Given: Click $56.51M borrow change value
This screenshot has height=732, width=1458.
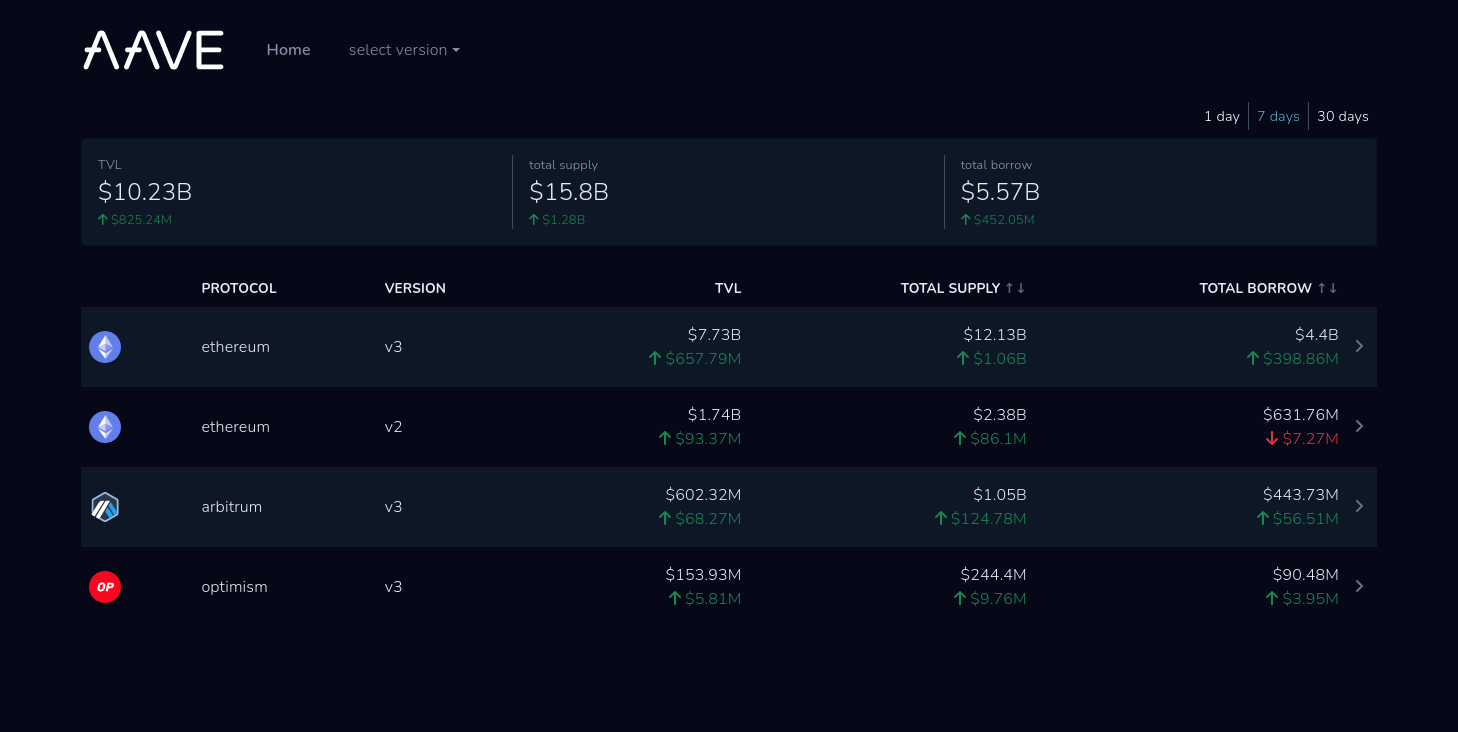Looking at the screenshot, I should (1305, 518).
